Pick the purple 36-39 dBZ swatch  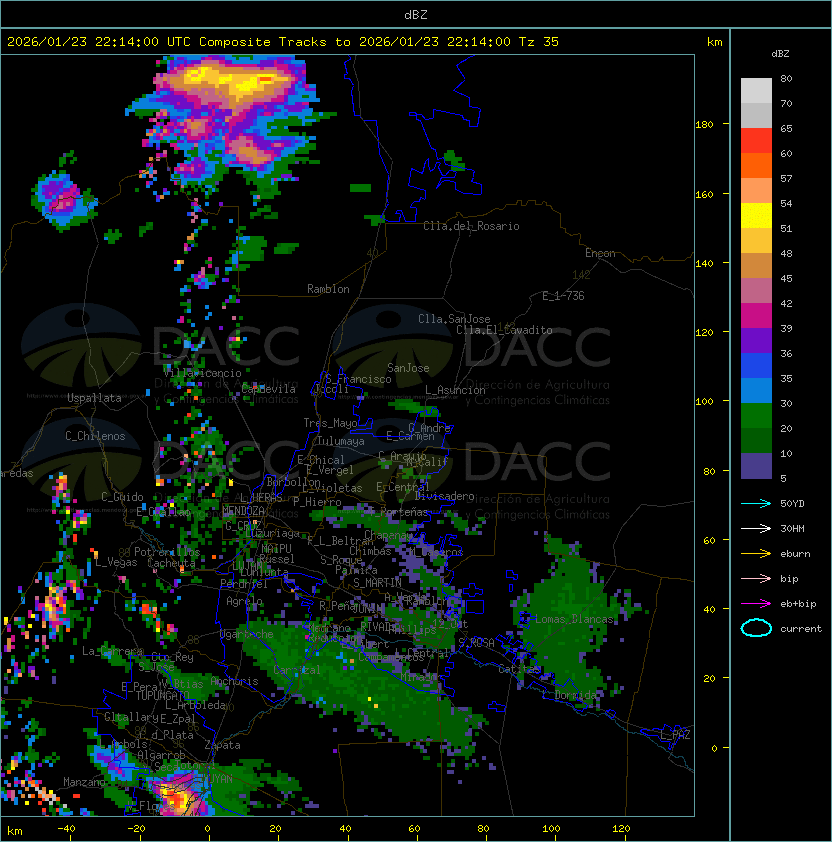(x=756, y=340)
